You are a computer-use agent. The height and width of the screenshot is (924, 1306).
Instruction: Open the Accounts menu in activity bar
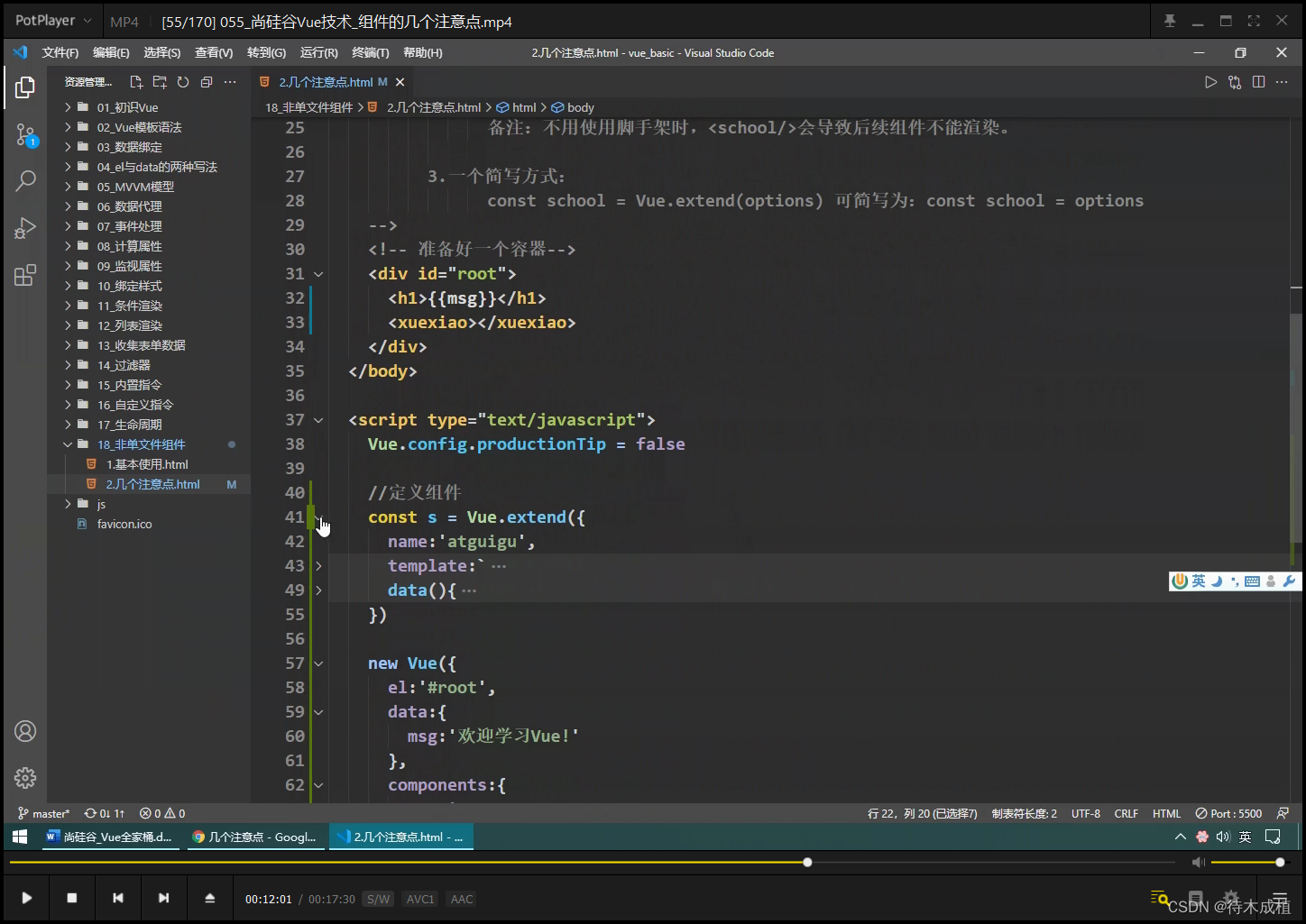click(25, 731)
